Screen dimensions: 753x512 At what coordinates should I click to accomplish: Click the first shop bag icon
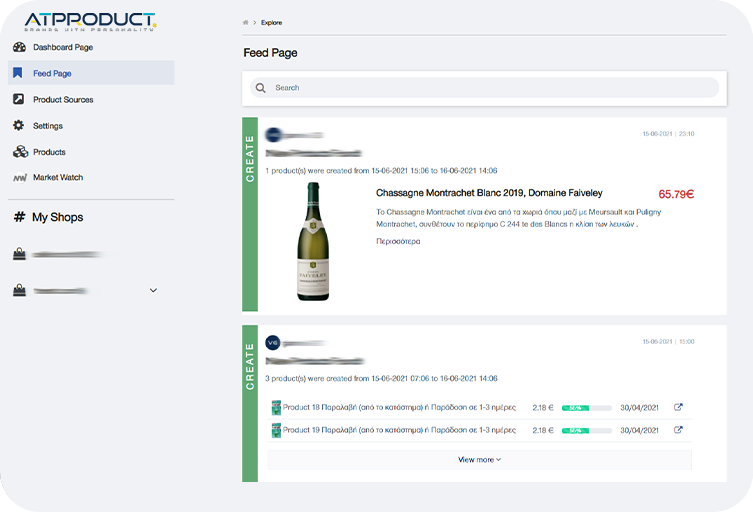point(19,254)
